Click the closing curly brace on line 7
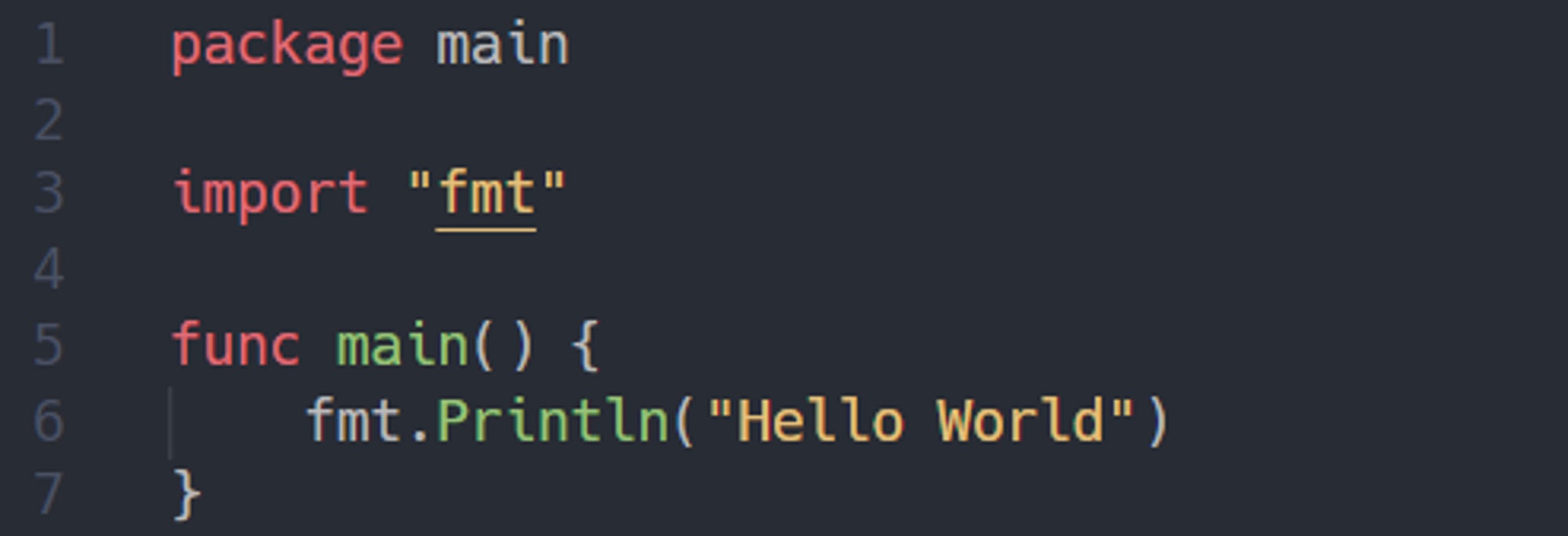Viewport: 1568px width, 536px height. coord(187,494)
